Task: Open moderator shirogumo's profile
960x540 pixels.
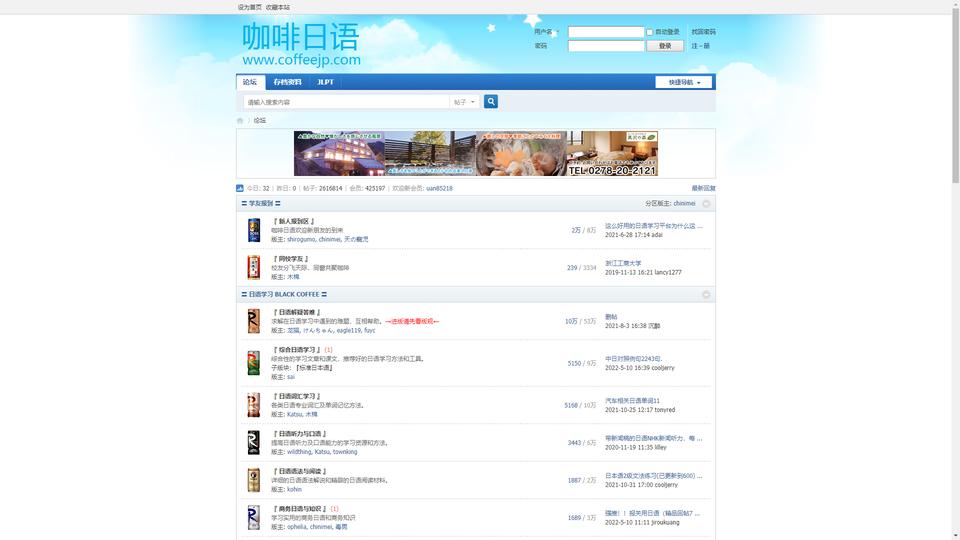Action: 301,239
